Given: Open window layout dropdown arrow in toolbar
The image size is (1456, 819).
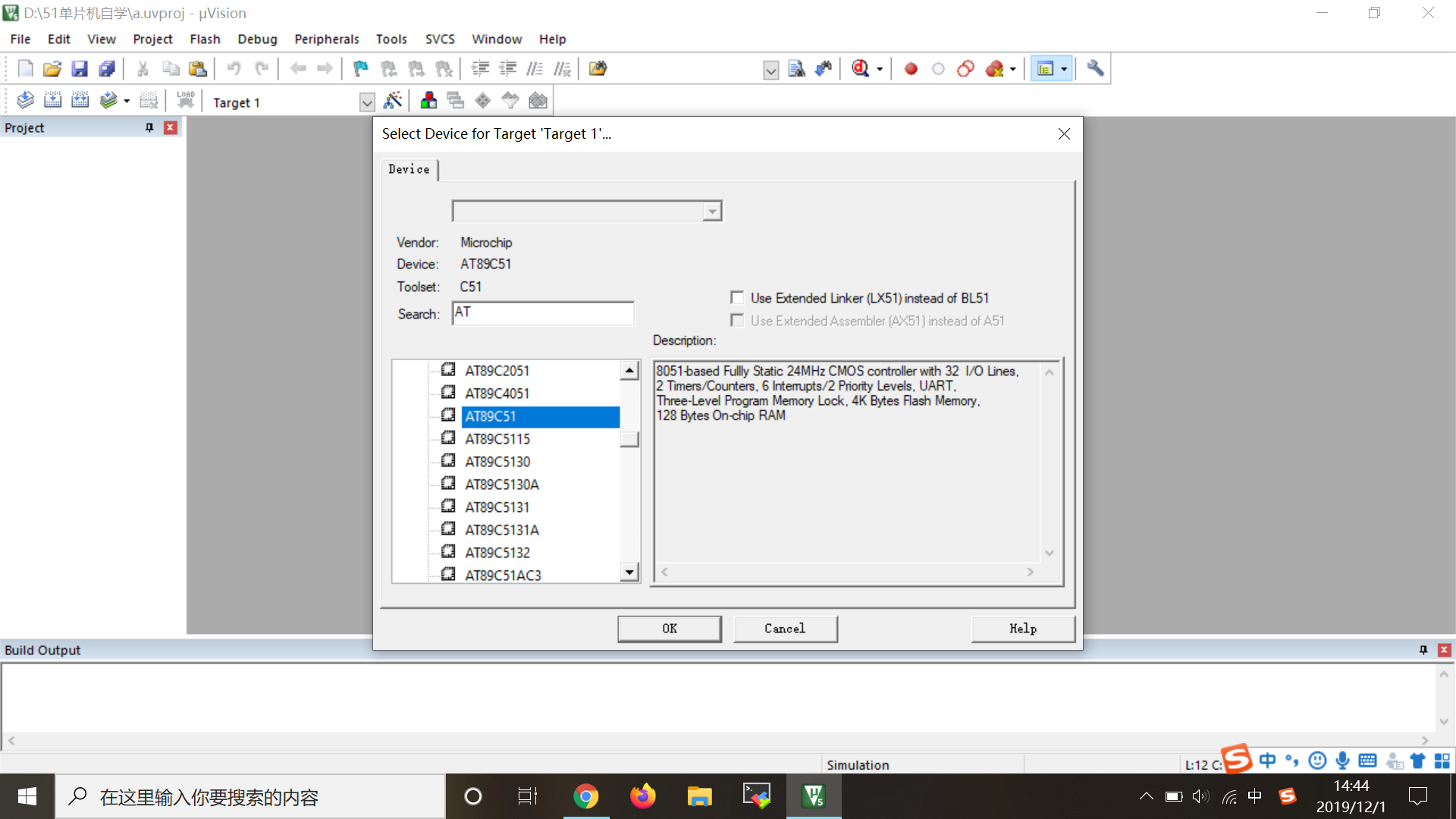Looking at the screenshot, I should pos(1064,69).
